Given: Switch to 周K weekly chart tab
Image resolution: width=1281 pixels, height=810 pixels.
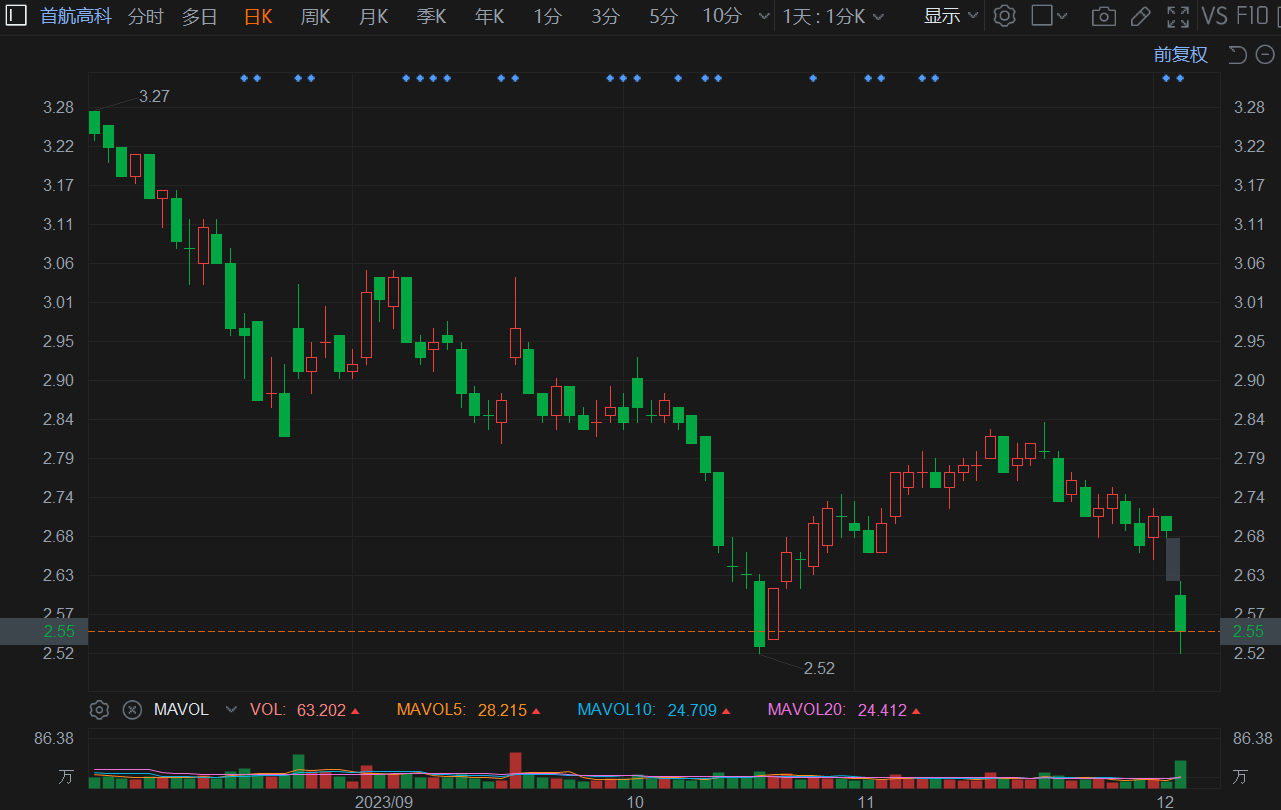Looking at the screenshot, I should [316, 16].
